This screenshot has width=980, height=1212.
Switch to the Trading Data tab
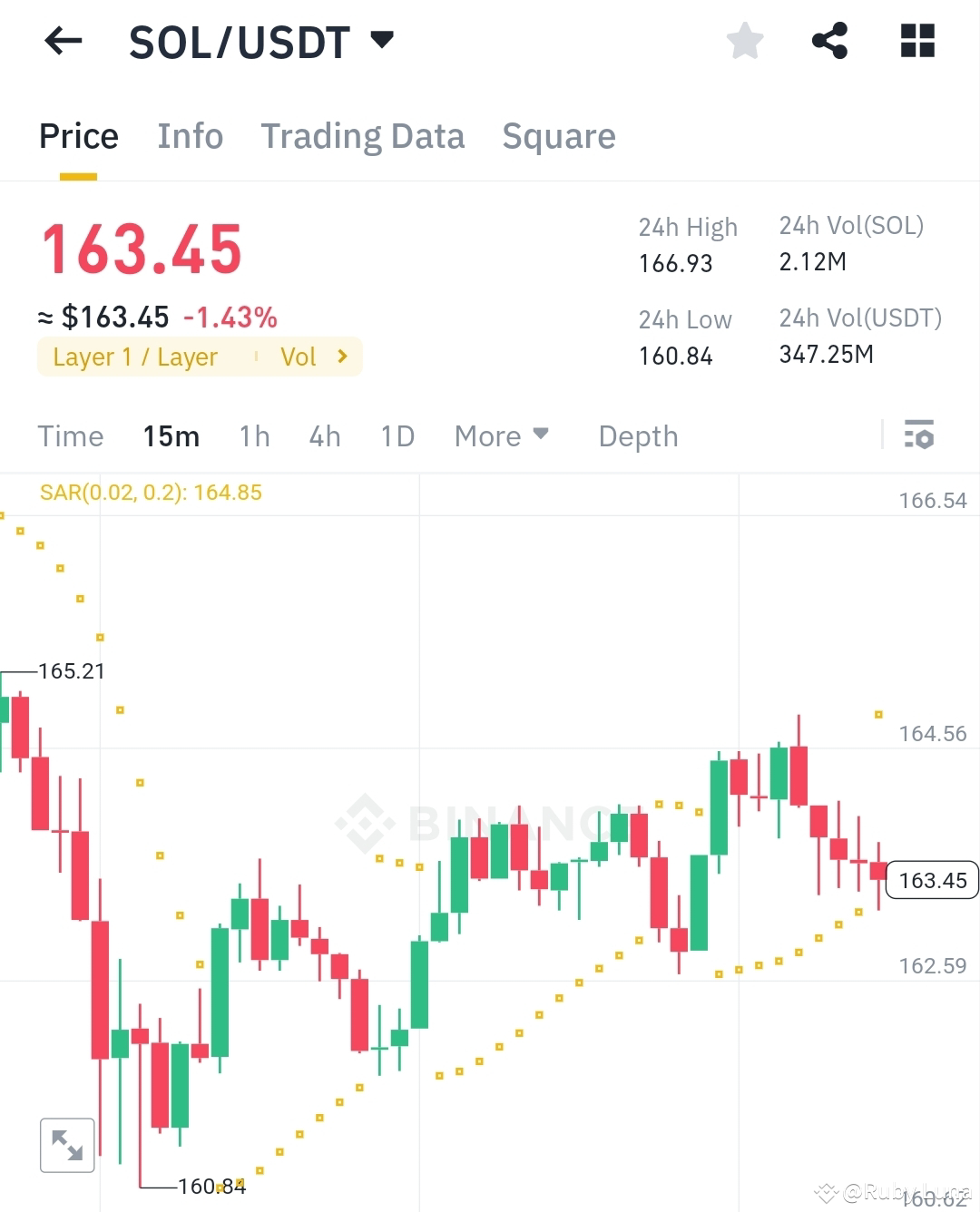363,136
